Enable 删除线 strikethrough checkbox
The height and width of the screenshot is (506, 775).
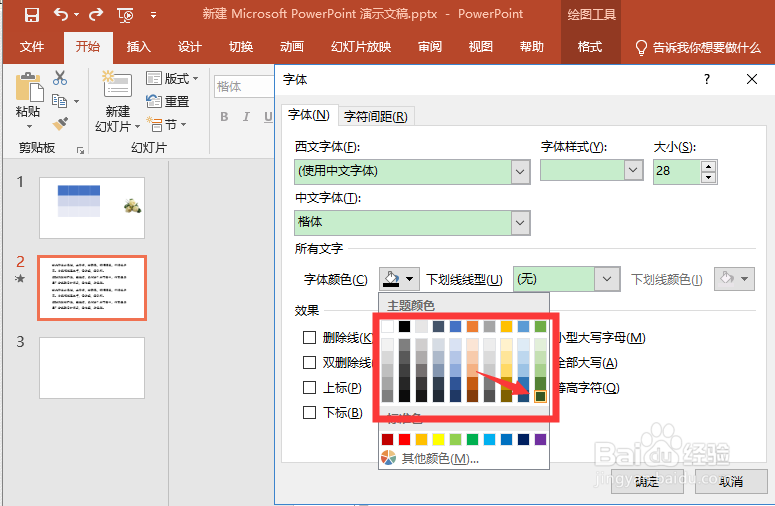coord(309,337)
